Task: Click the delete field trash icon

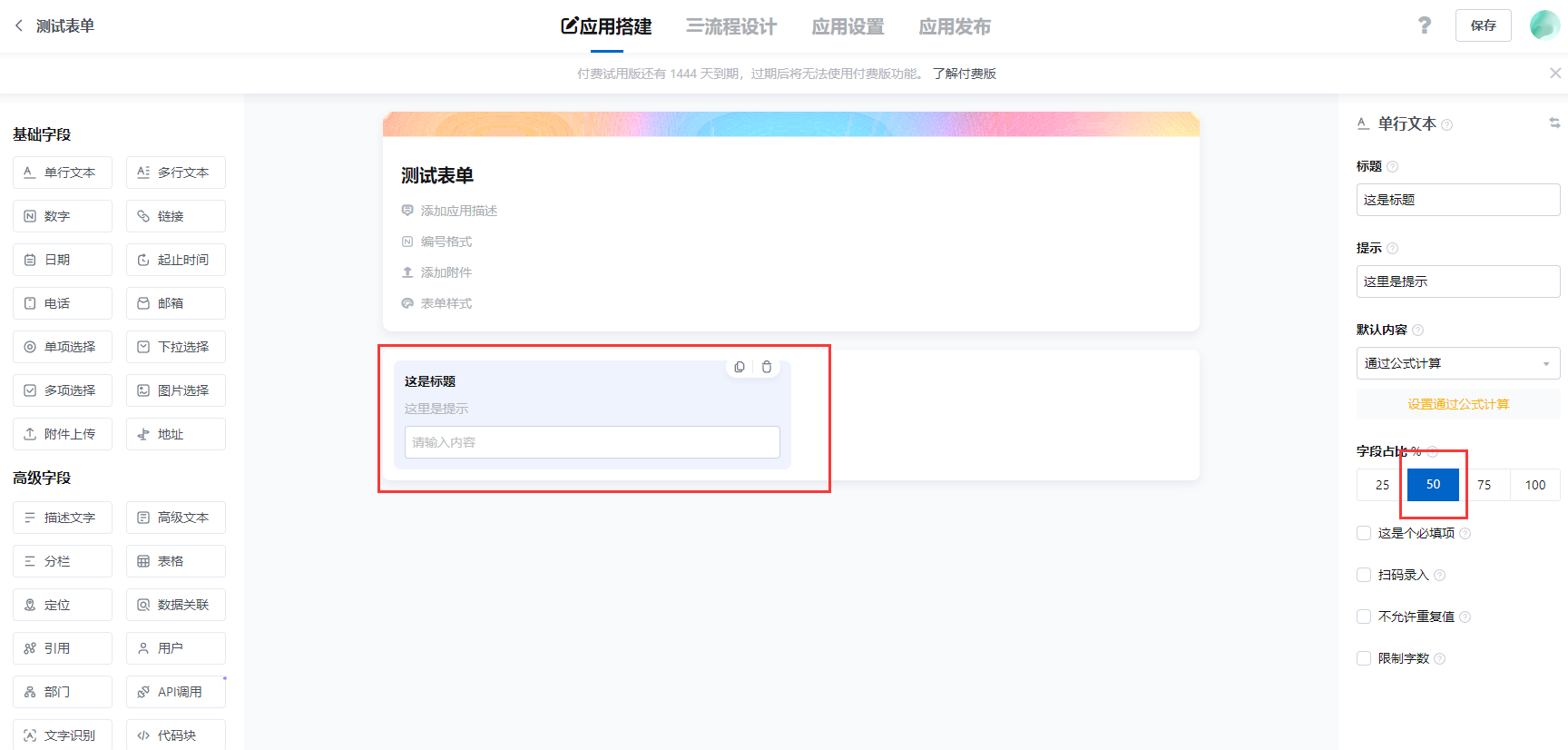Action: coord(767,367)
